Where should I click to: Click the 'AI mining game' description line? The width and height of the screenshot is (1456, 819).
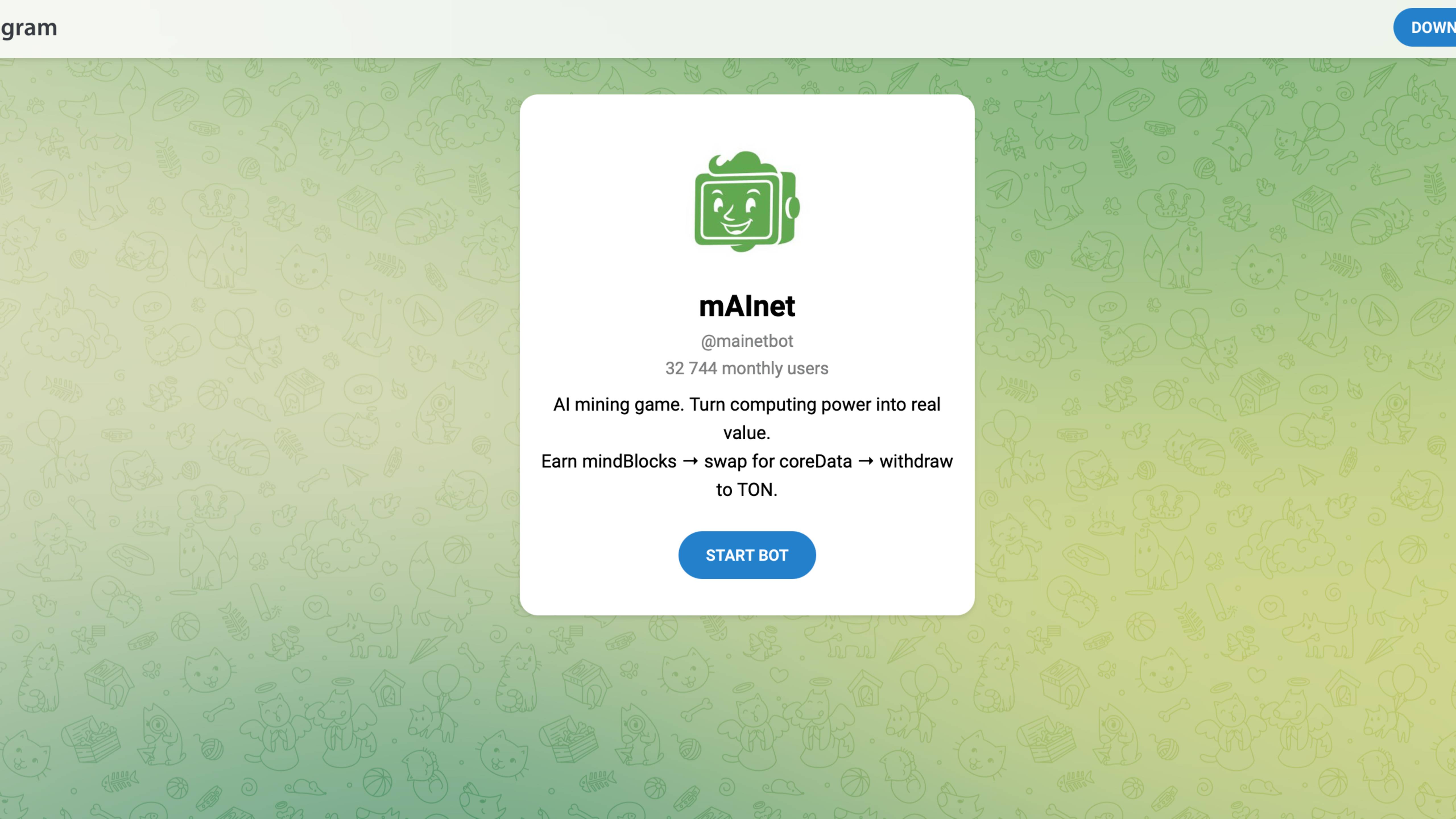(x=747, y=405)
